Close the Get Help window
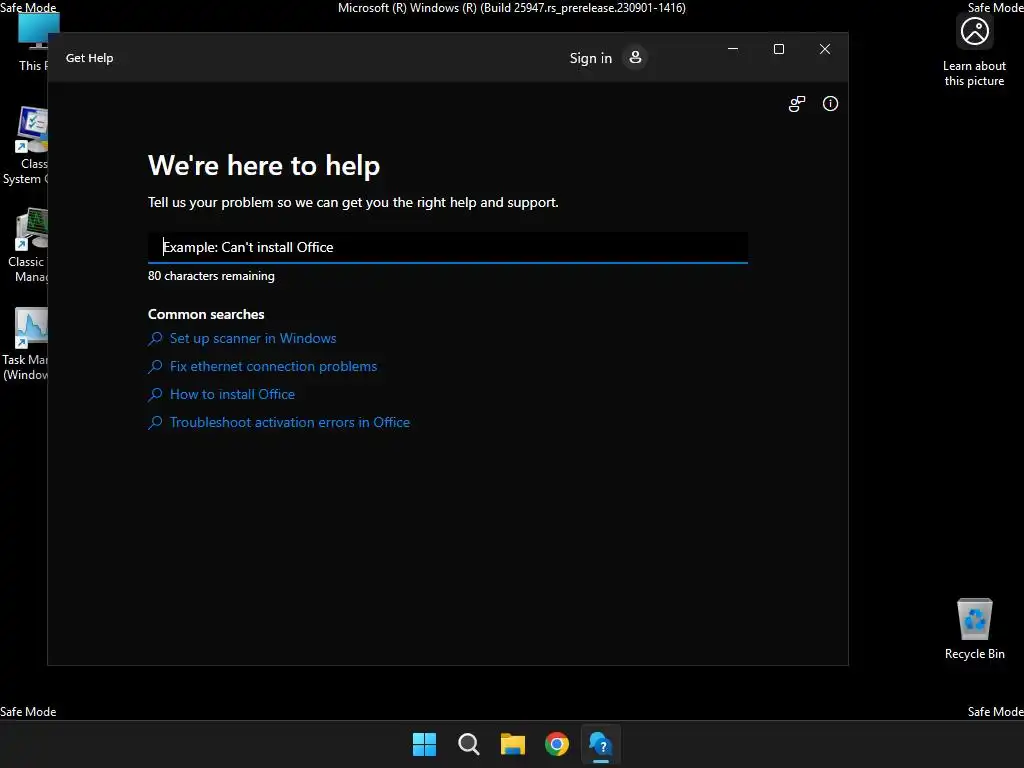 [x=825, y=49]
